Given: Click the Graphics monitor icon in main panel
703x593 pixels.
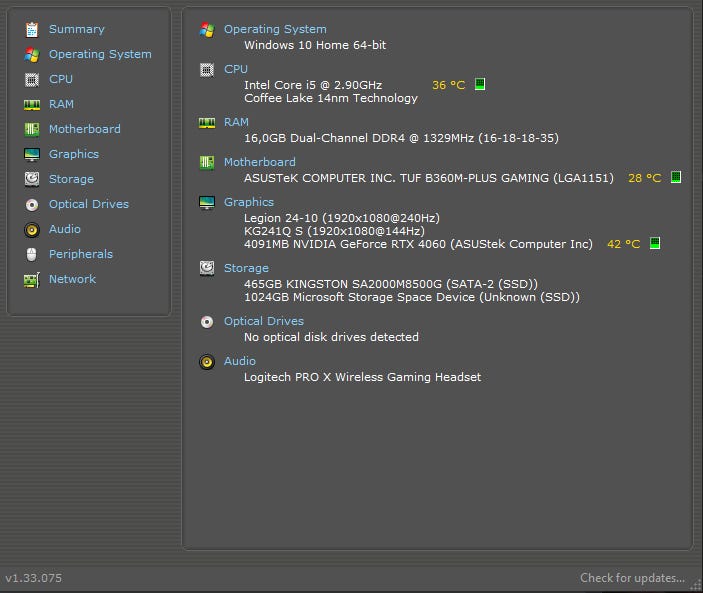Looking at the screenshot, I should (207, 203).
